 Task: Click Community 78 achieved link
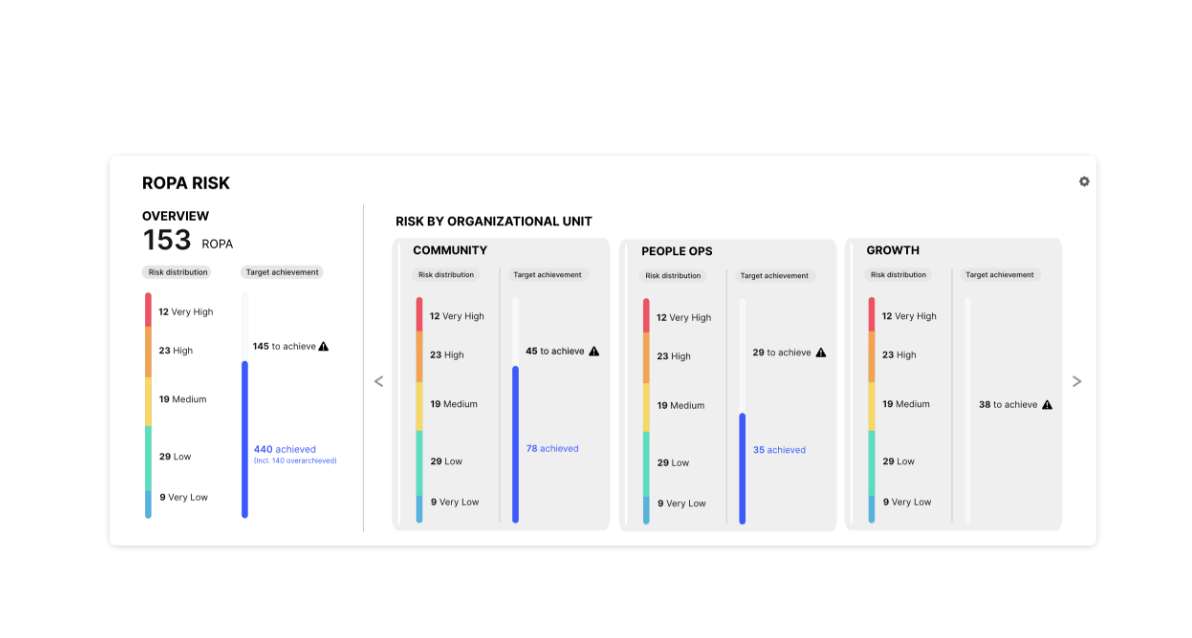(552, 449)
